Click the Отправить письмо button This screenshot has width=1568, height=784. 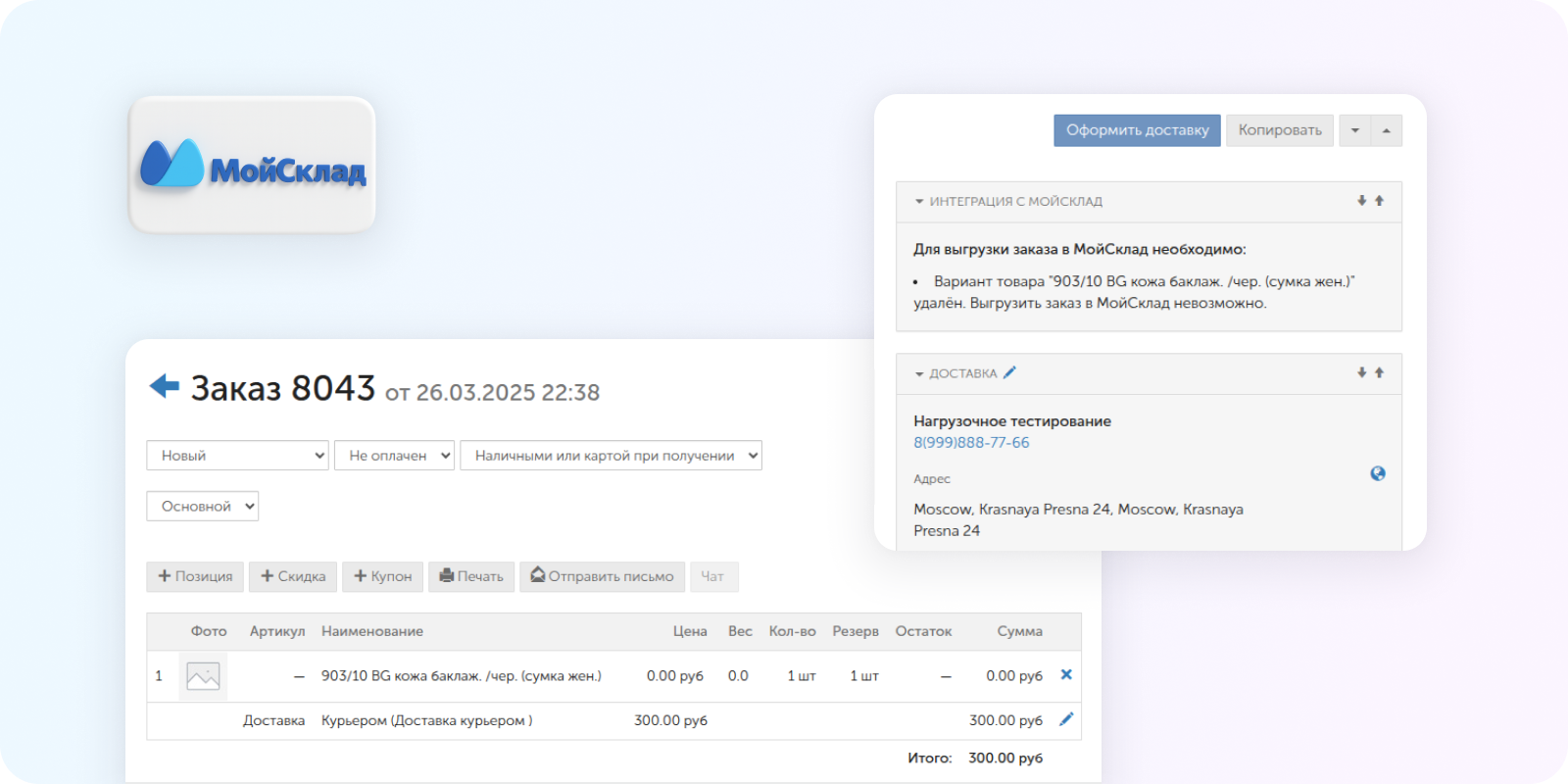click(602, 576)
